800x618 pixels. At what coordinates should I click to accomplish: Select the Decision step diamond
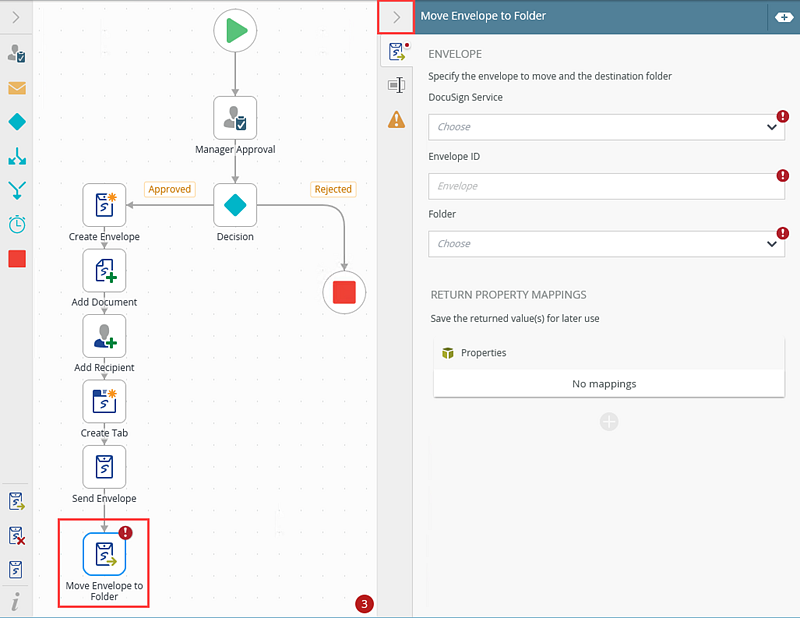235,205
